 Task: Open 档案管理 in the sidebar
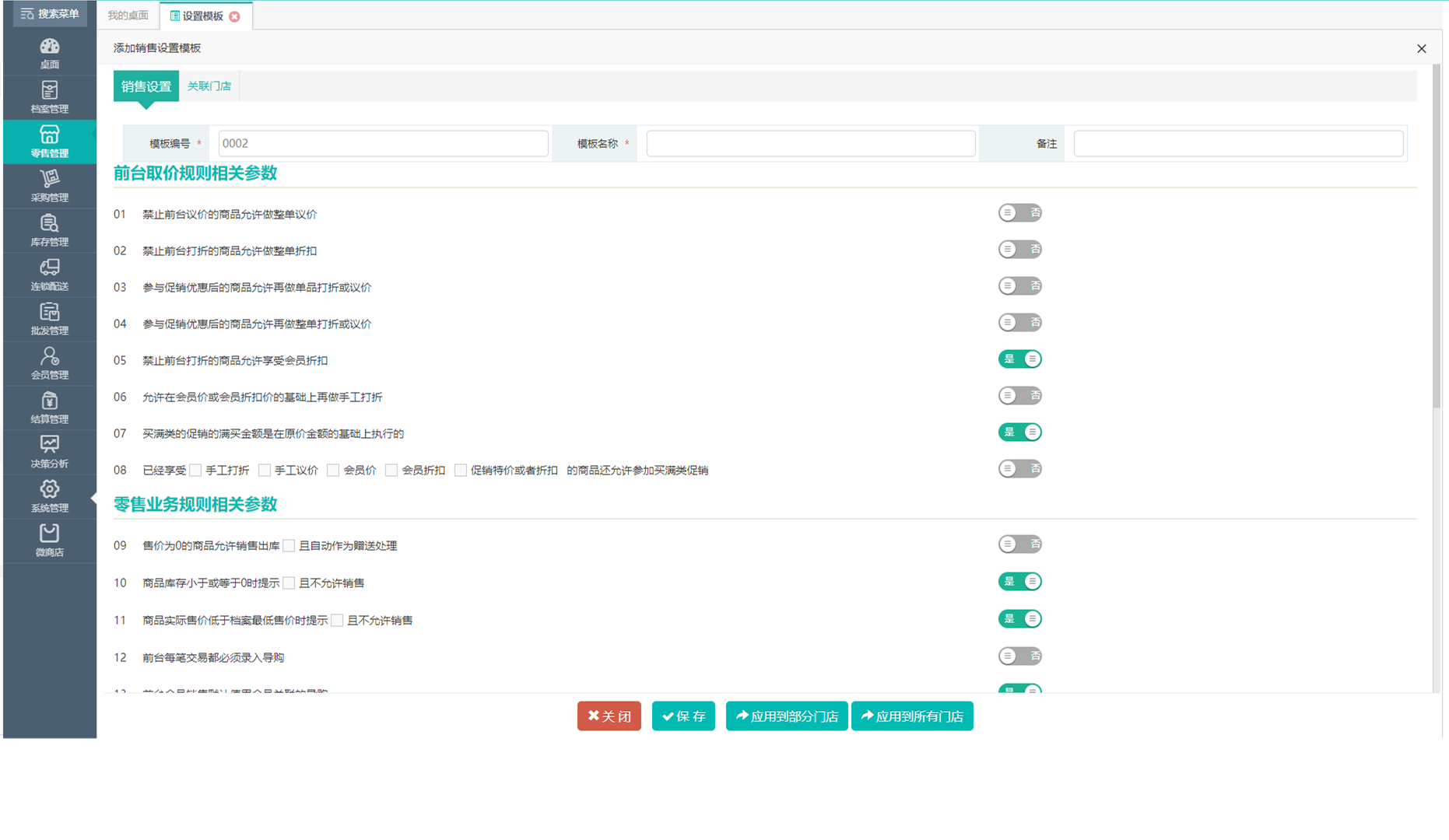click(x=49, y=98)
